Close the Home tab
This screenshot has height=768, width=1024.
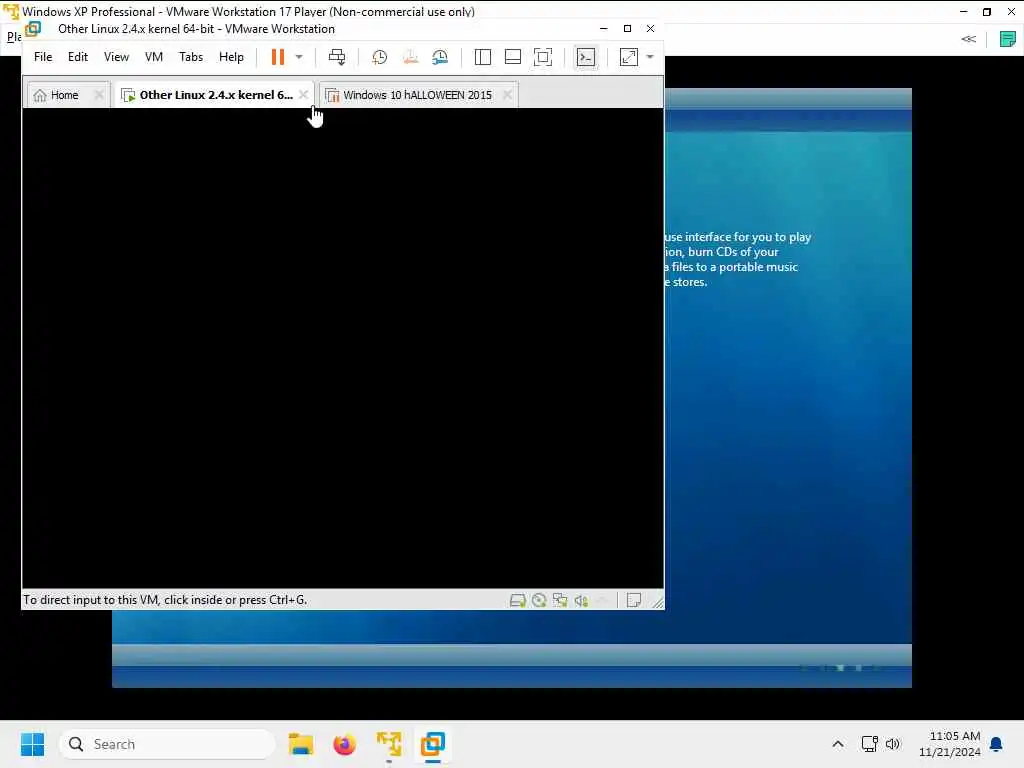pyautogui.click(x=99, y=95)
